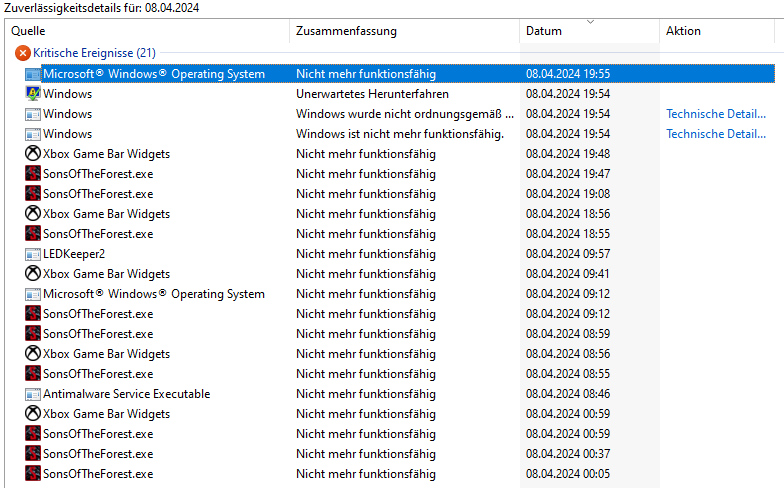Select Xbox Game Bar Widgets entry at 08:56

point(106,354)
